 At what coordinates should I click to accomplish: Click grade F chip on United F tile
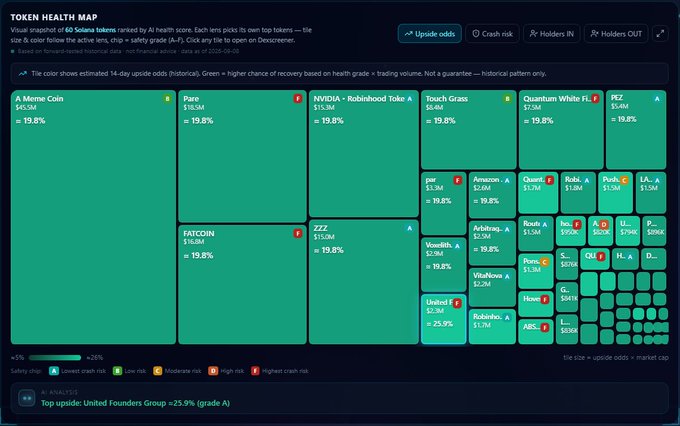(457, 303)
